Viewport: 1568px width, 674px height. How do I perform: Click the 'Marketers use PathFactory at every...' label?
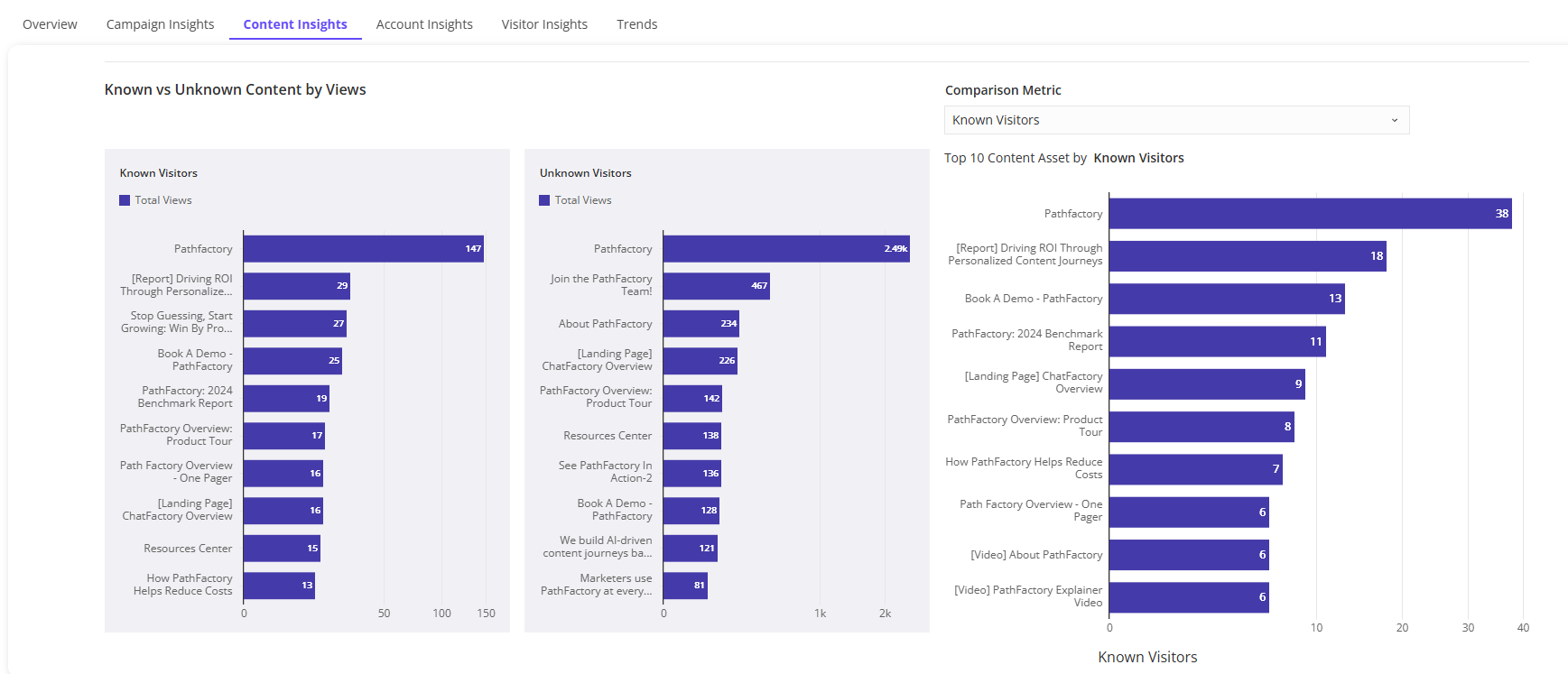pyautogui.click(x=597, y=585)
